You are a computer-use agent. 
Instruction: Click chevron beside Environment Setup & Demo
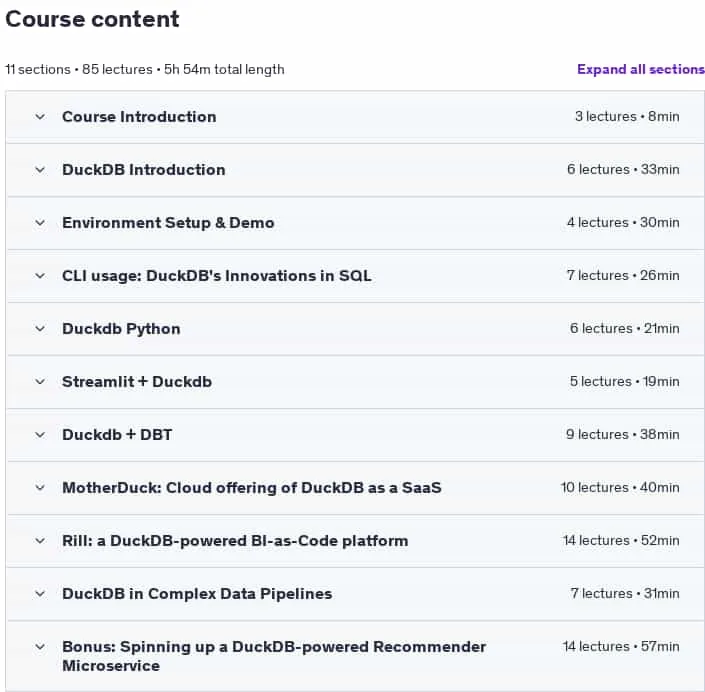pyautogui.click(x=40, y=223)
